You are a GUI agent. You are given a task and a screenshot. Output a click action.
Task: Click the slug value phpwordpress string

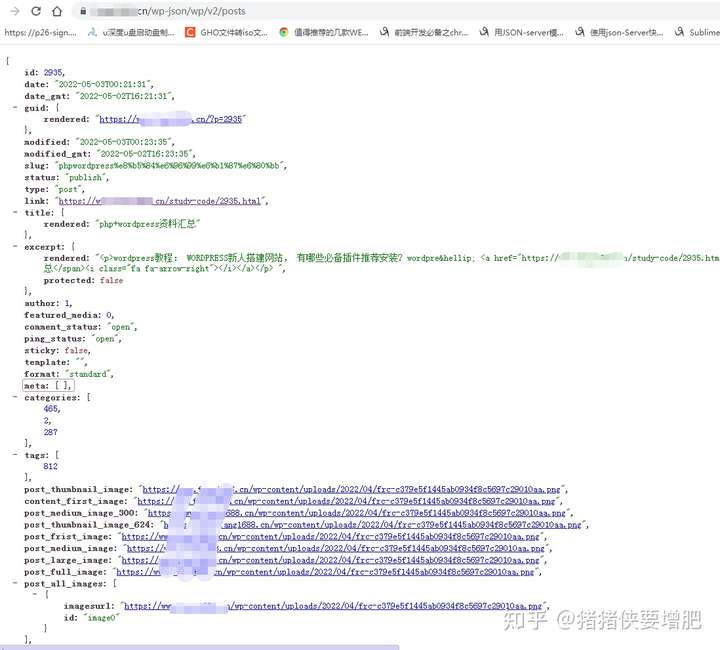tap(169, 166)
